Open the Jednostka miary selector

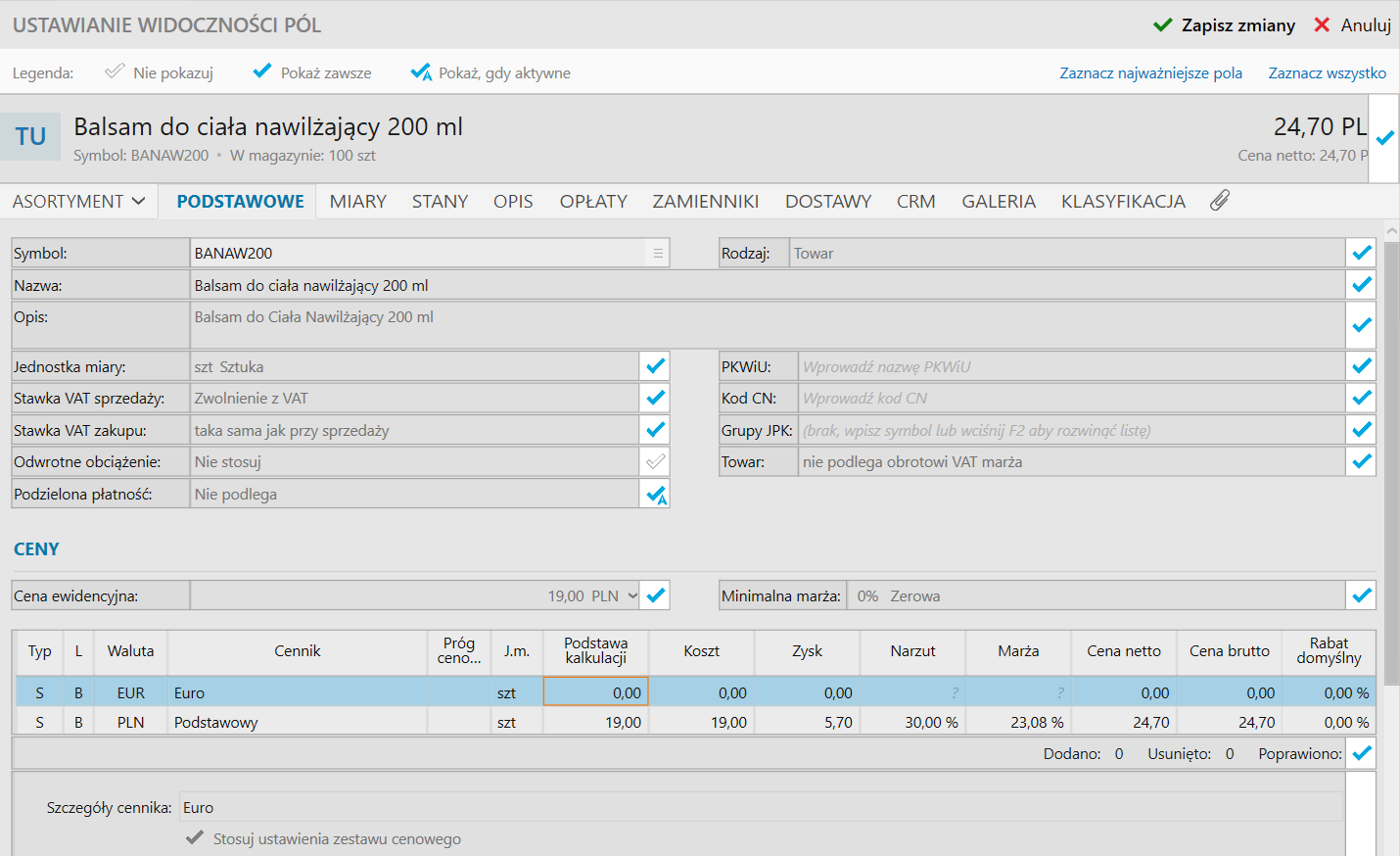coord(414,366)
